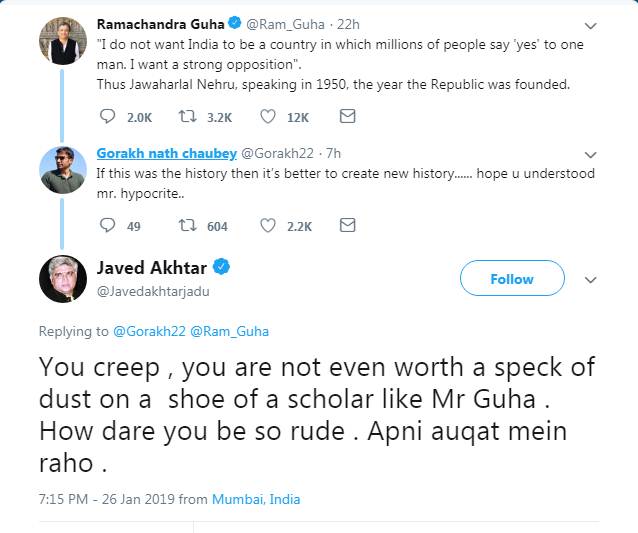638x533 pixels.
Task: Click @Ram_Guha mention in replying-to line
Action: 230,331
